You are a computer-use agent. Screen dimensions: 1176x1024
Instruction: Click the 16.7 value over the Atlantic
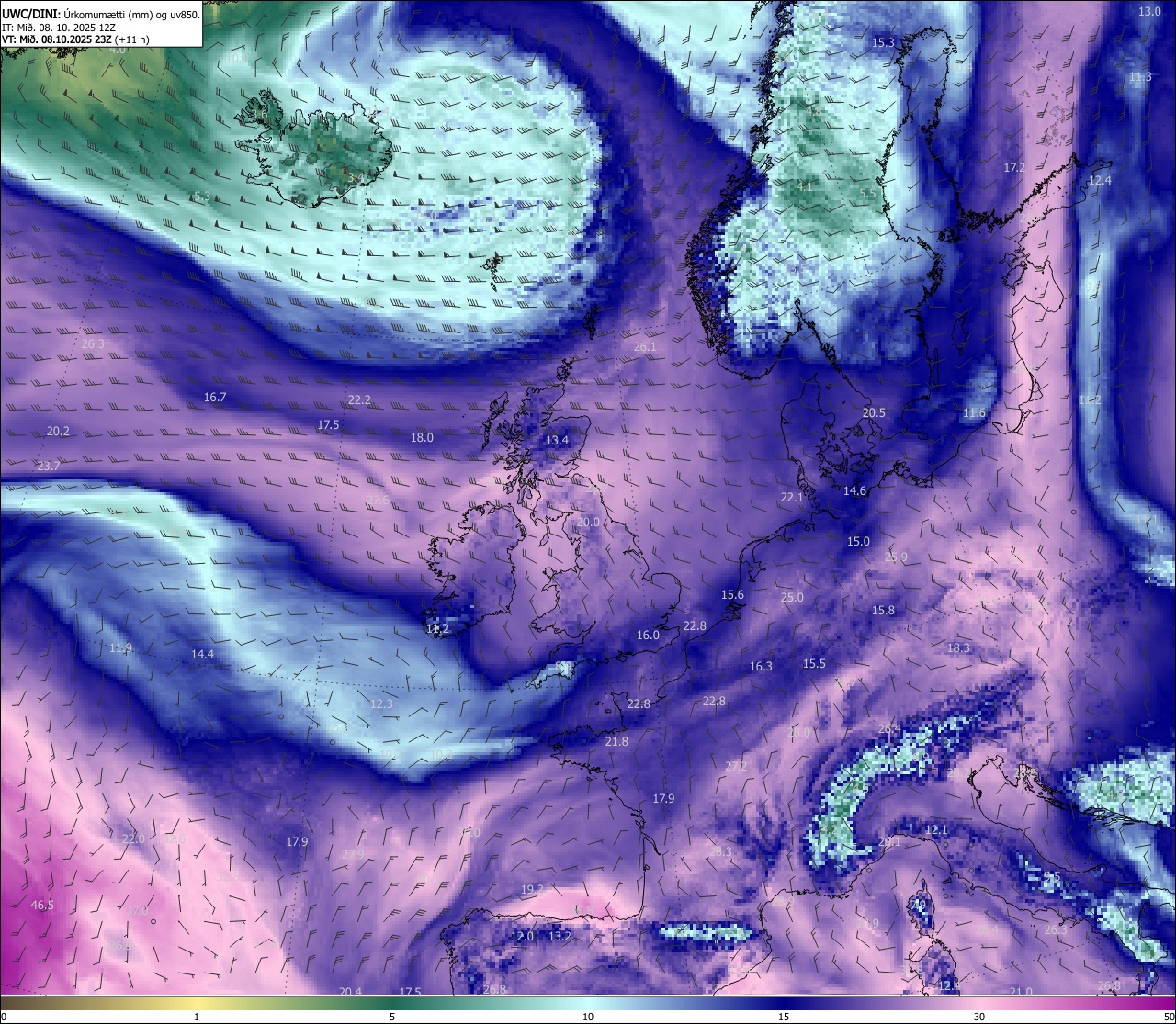coord(215,398)
